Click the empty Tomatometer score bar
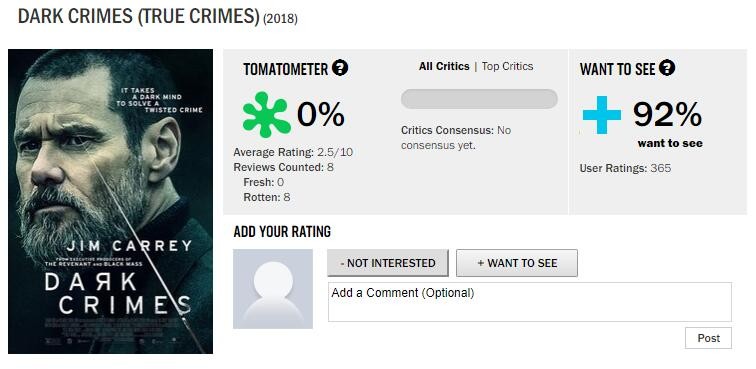 (x=479, y=99)
